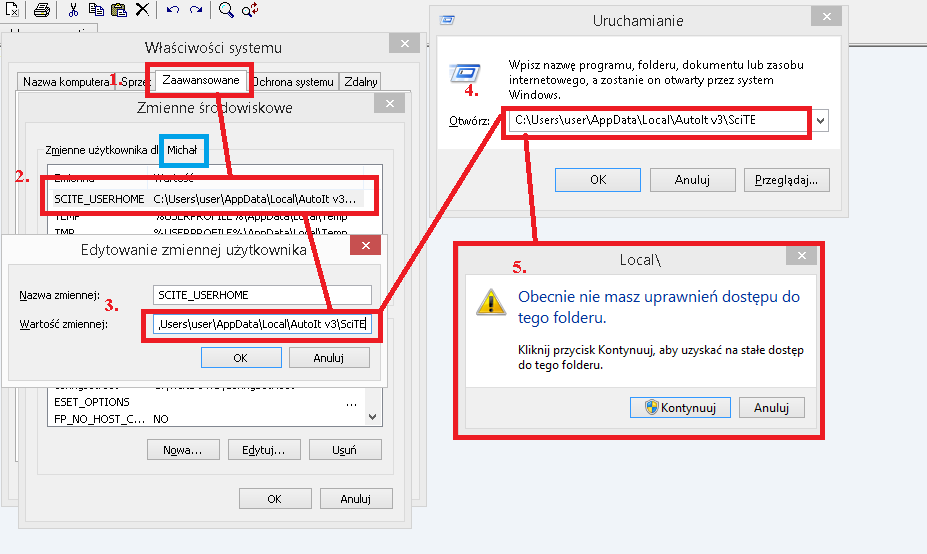The width and height of the screenshot is (927, 554).
Task: Redo with the right arrow icon
Action: click(x=196, y=10)
